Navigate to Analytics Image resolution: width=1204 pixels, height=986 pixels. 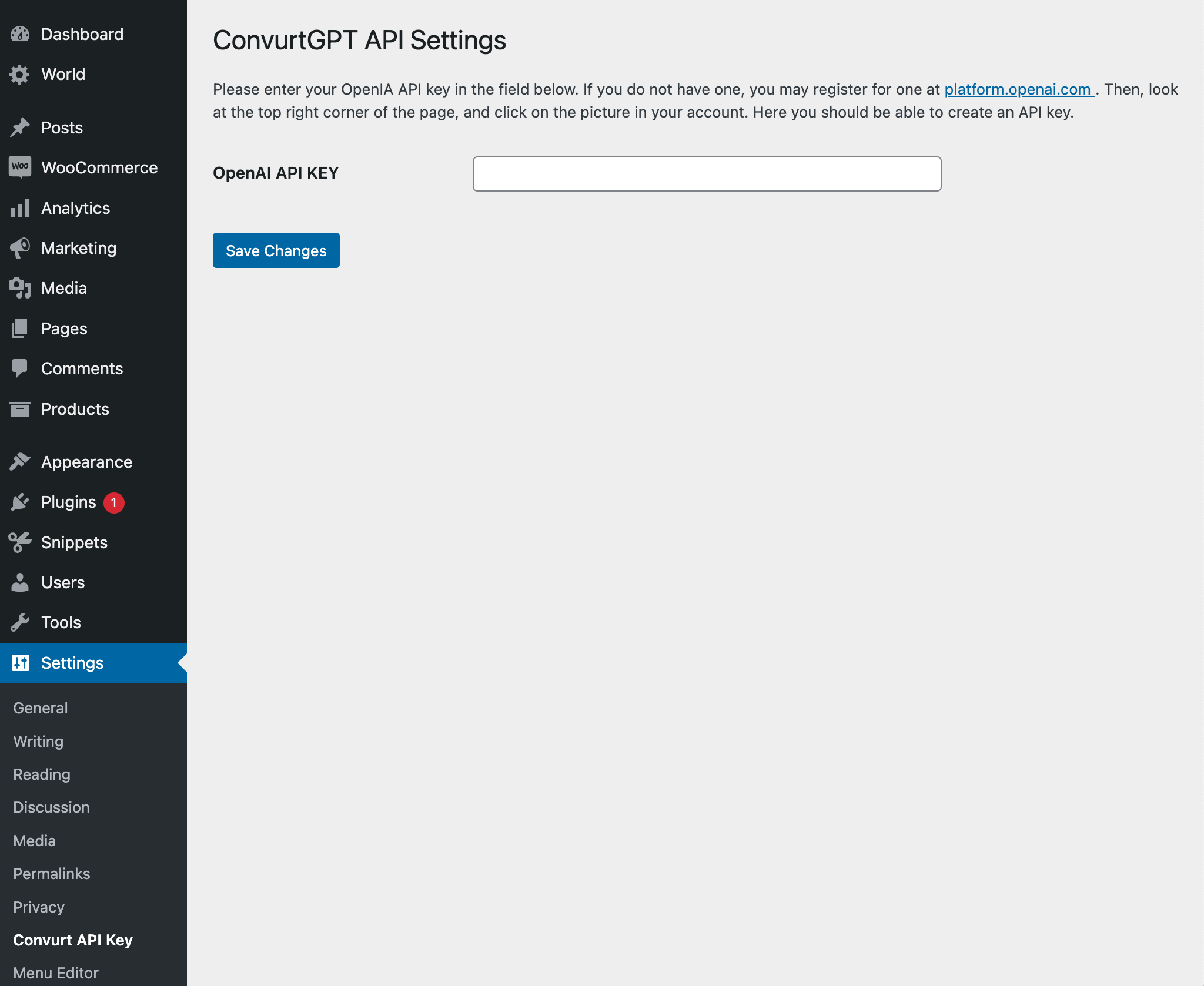[93, 208]
